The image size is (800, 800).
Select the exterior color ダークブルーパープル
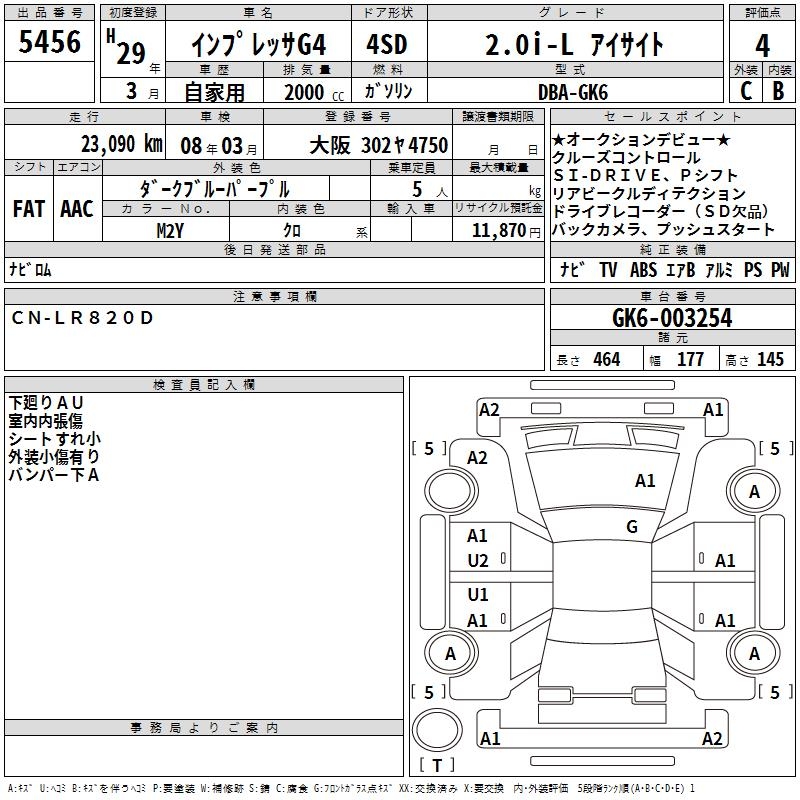pyautogui.click(x=214, y=189)
